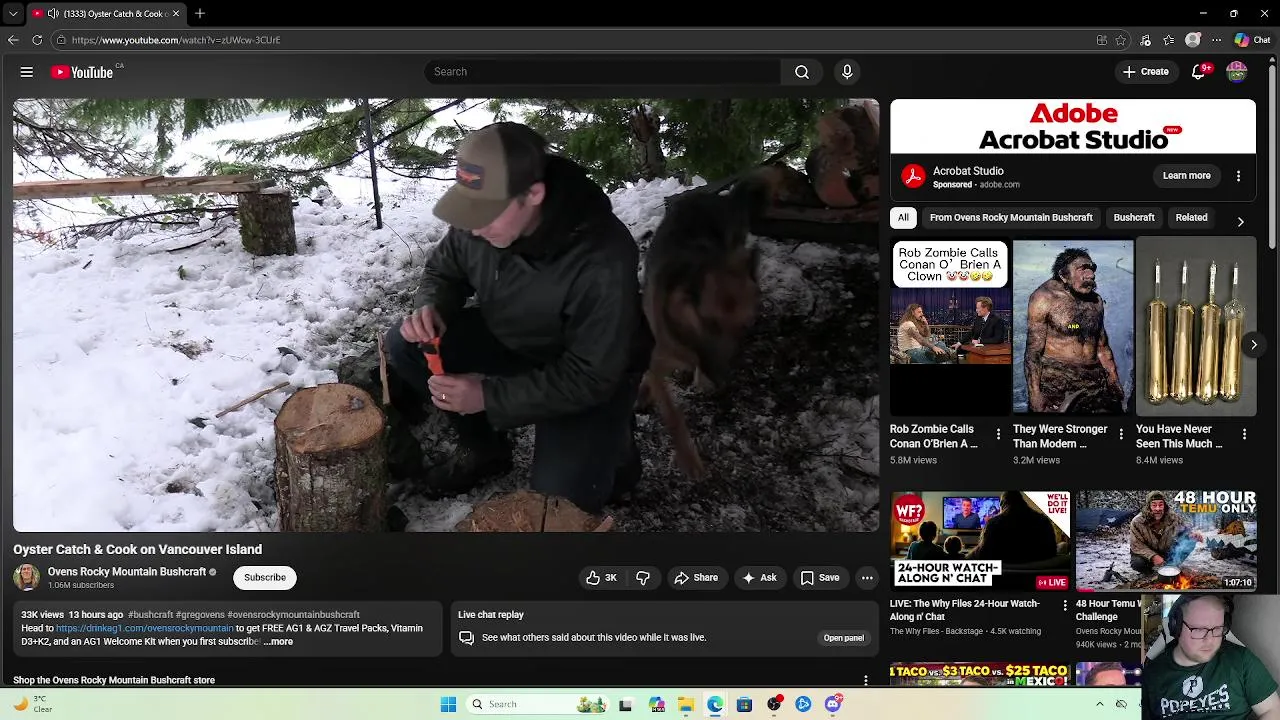1280x720 pixels.
Task: Open Microsoft Store from taskbar
Action: pos(744,704)
